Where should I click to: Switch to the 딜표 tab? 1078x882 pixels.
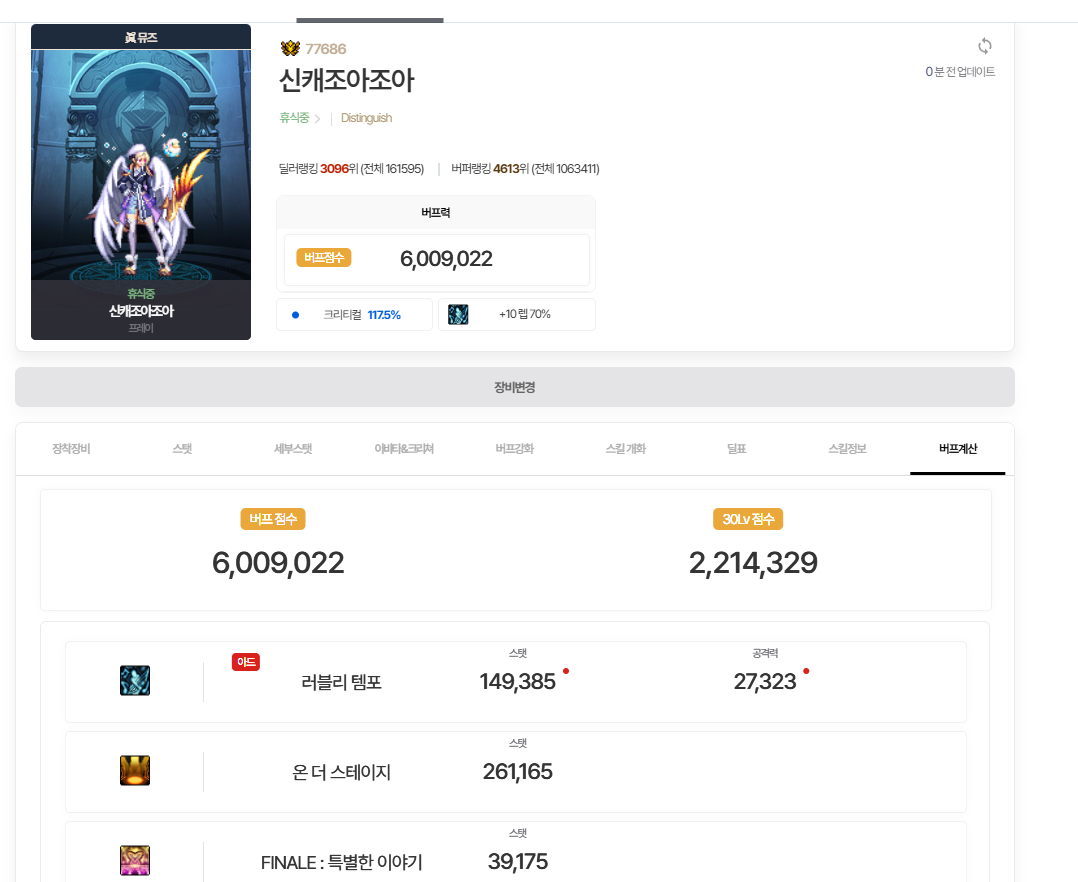(737, 449)
